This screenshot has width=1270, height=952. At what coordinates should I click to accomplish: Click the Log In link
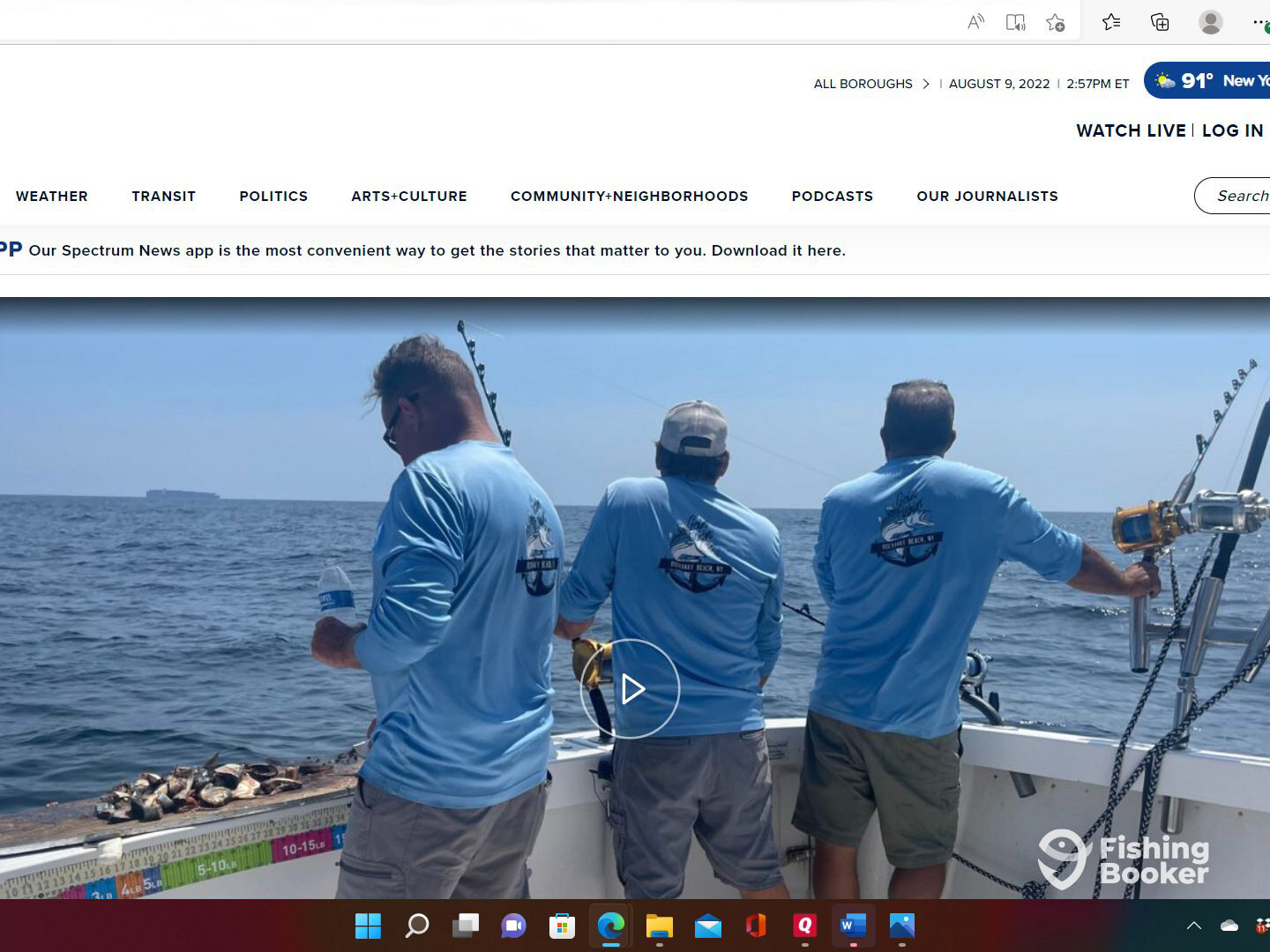pos(1232,130)
